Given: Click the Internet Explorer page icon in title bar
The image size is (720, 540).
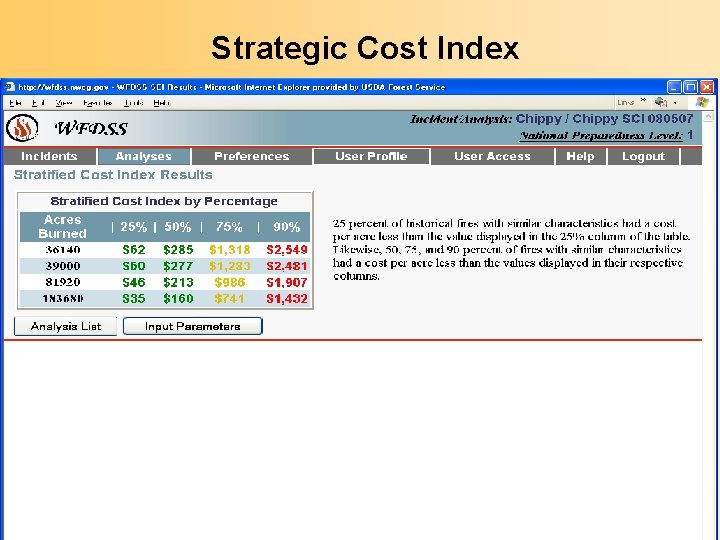Looking at the screenshot, I should [x=10, y=87].
